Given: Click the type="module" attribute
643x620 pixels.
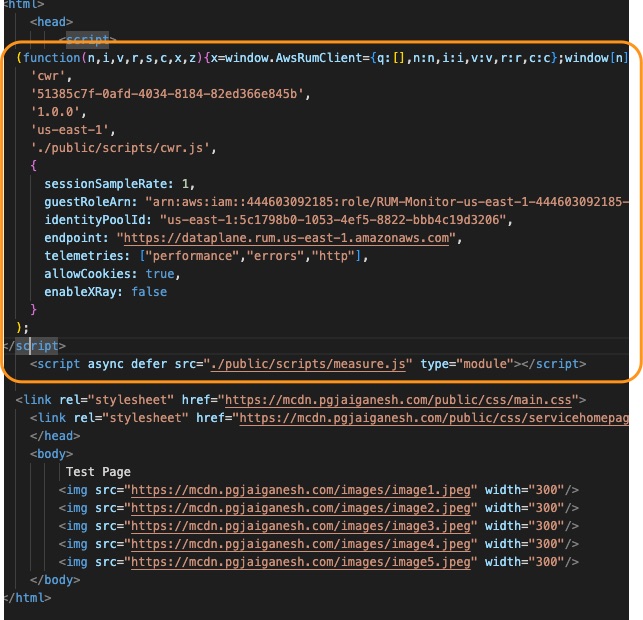Looking at the screenshot, I should pyautogui.click(x=467, y=364).
